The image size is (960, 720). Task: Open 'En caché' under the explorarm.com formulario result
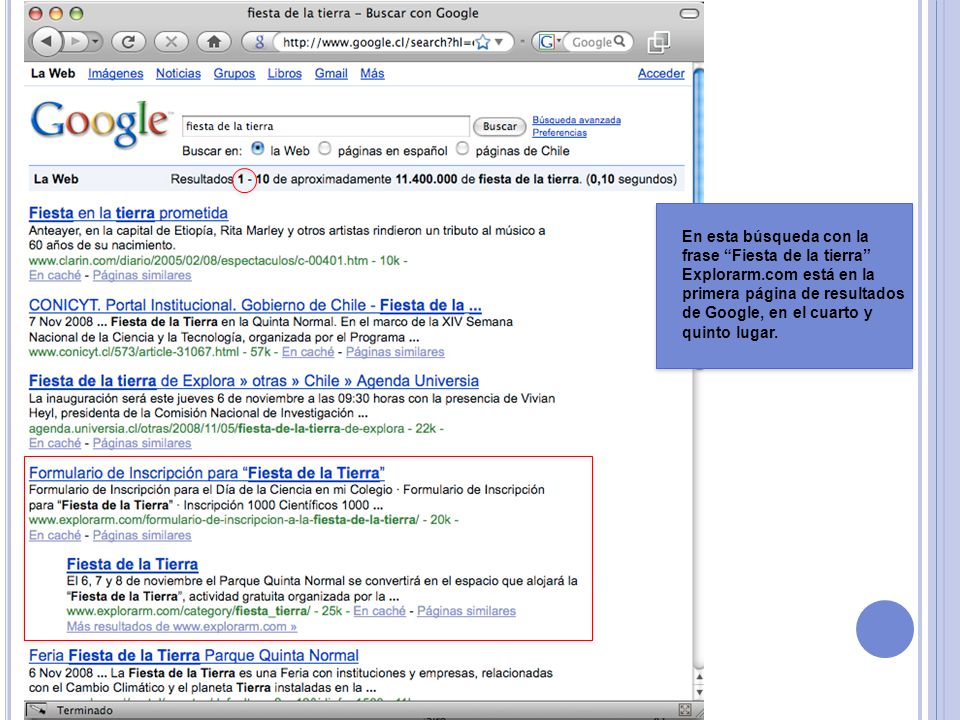(55, 536)
